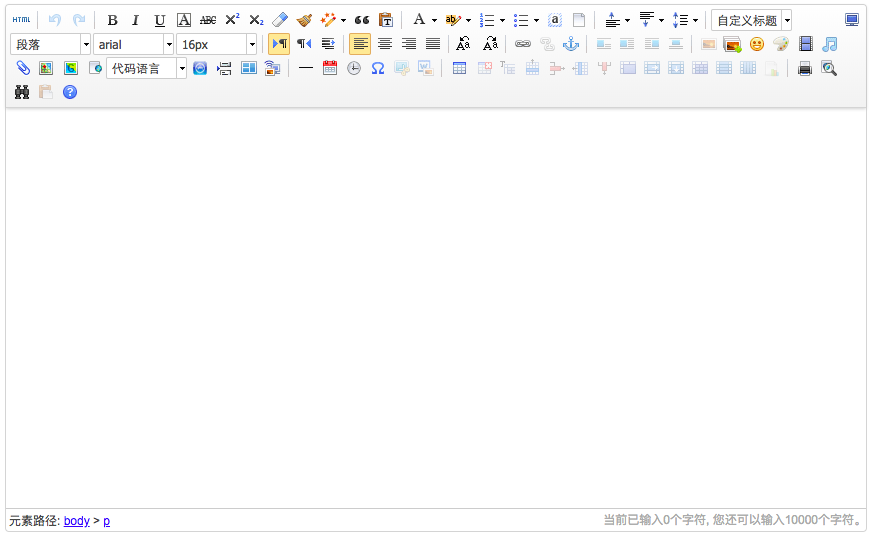The width and height of the screenshot is (873, 537).
Task: Insert a table
Action: [459, 68]
